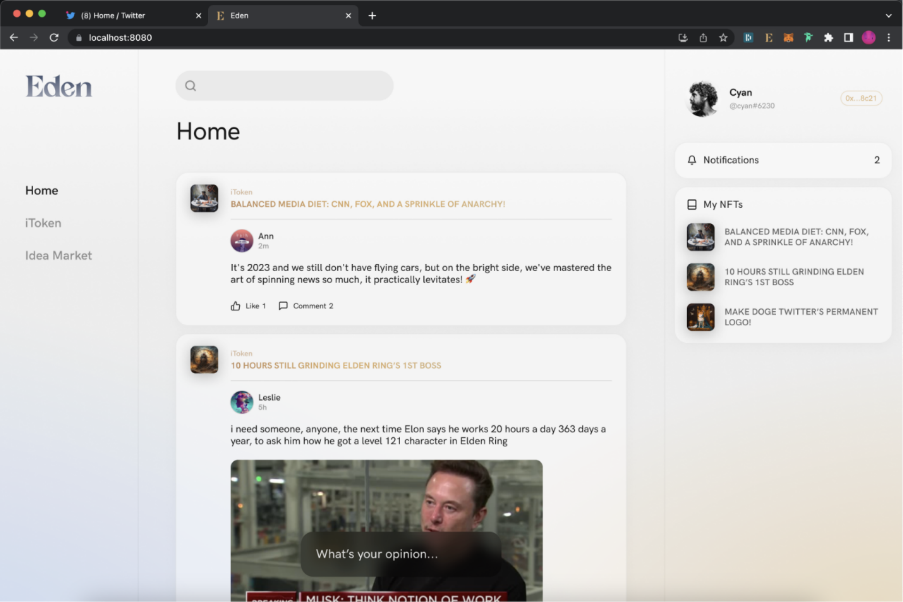Click the My NFTs book icon

(692, 205)
